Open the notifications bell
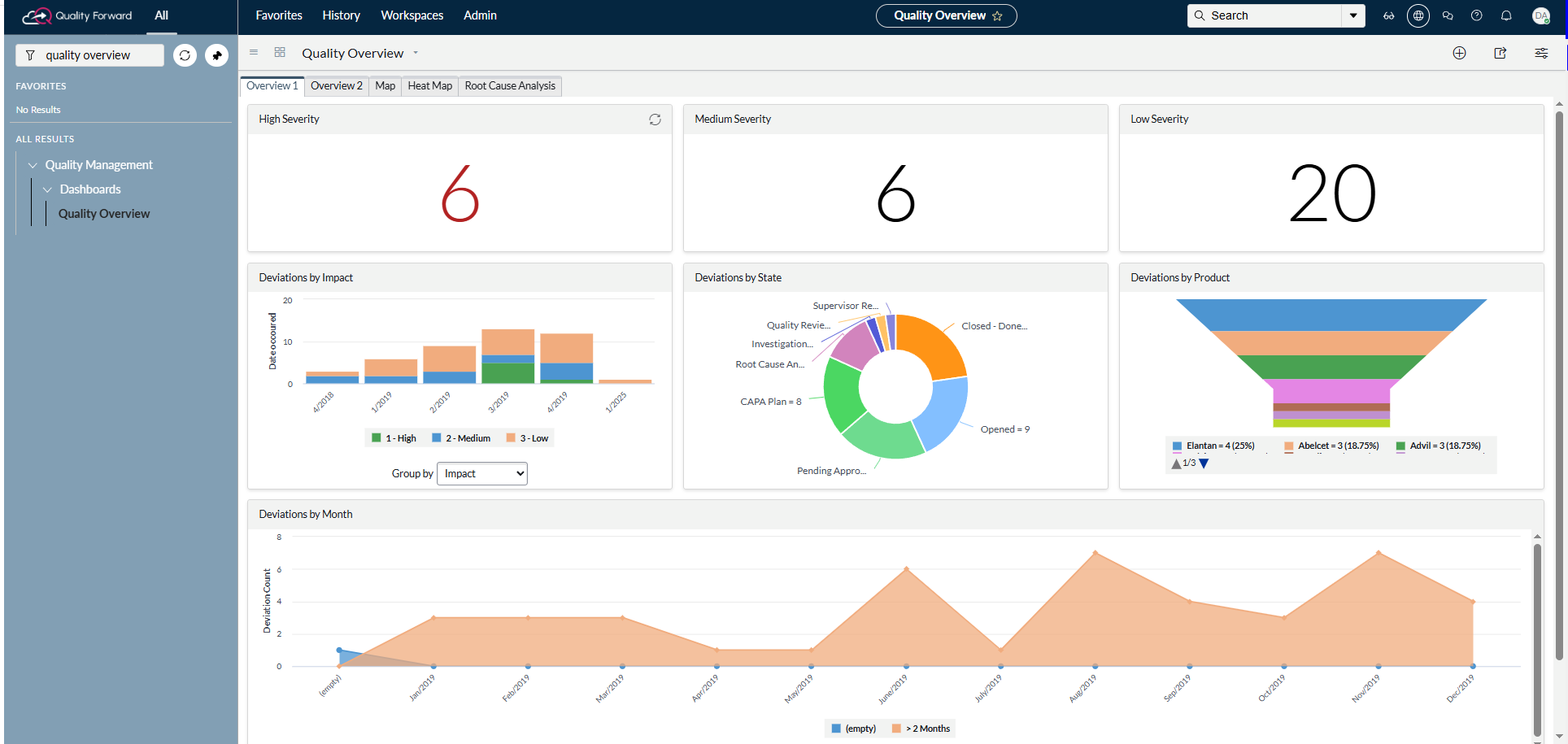This screenshot has height=744, width=1568. pos(1506,15)
